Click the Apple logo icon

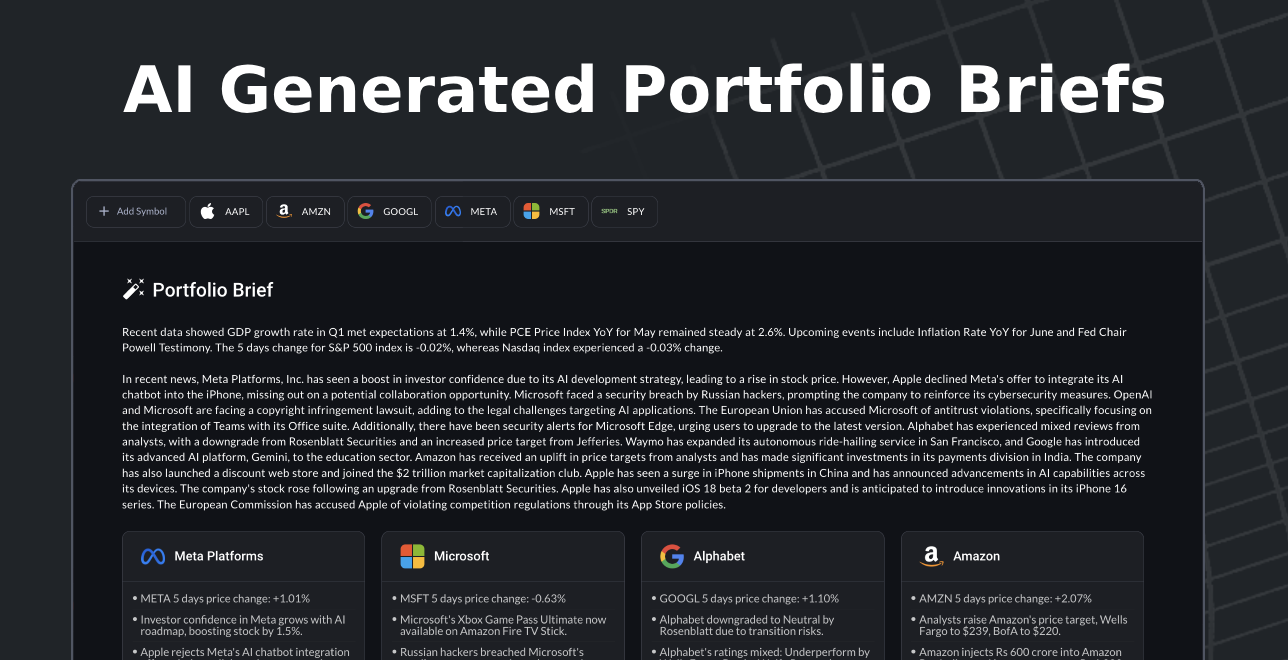click(208, 212)
